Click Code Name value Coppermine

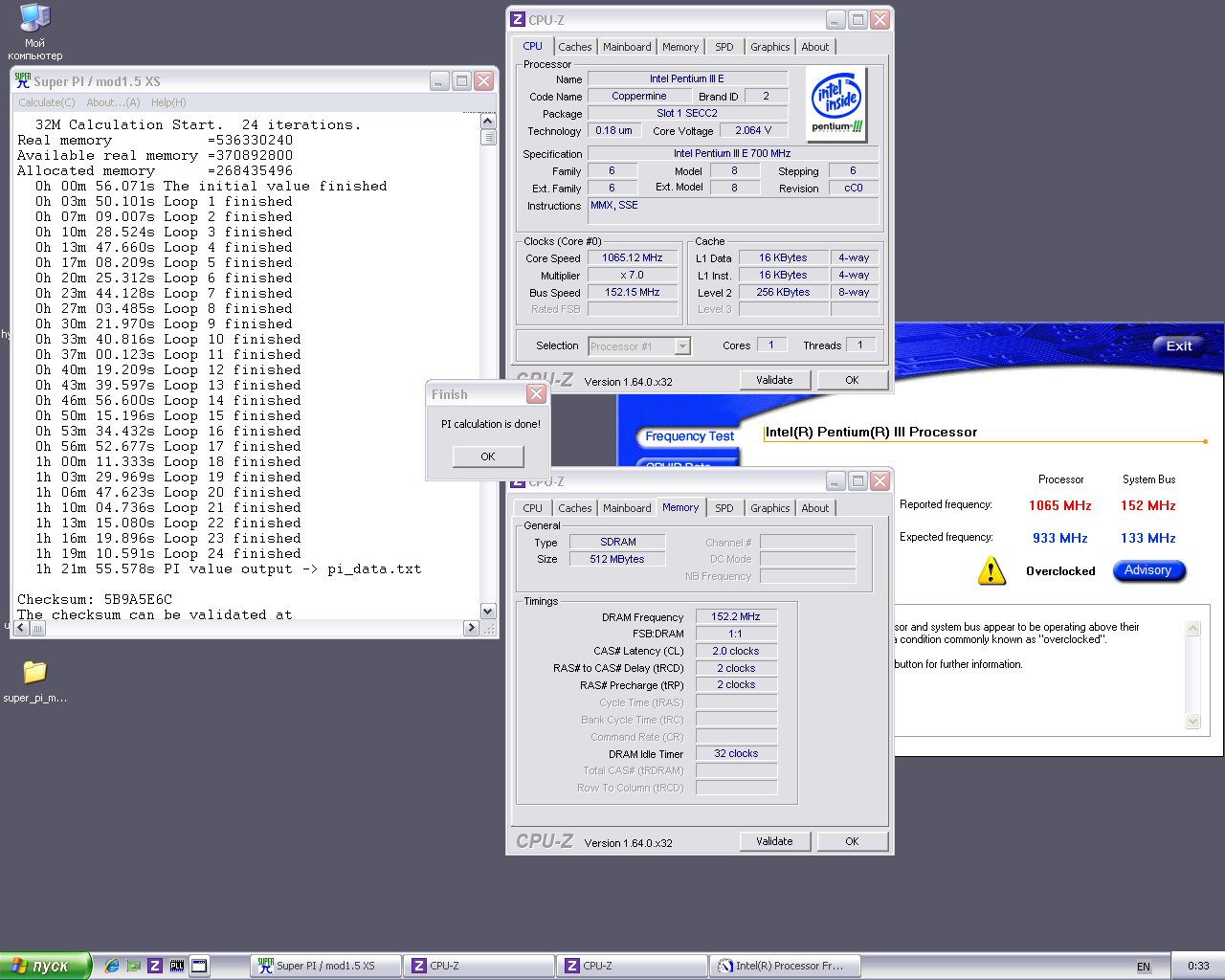(x=639, y=96)
